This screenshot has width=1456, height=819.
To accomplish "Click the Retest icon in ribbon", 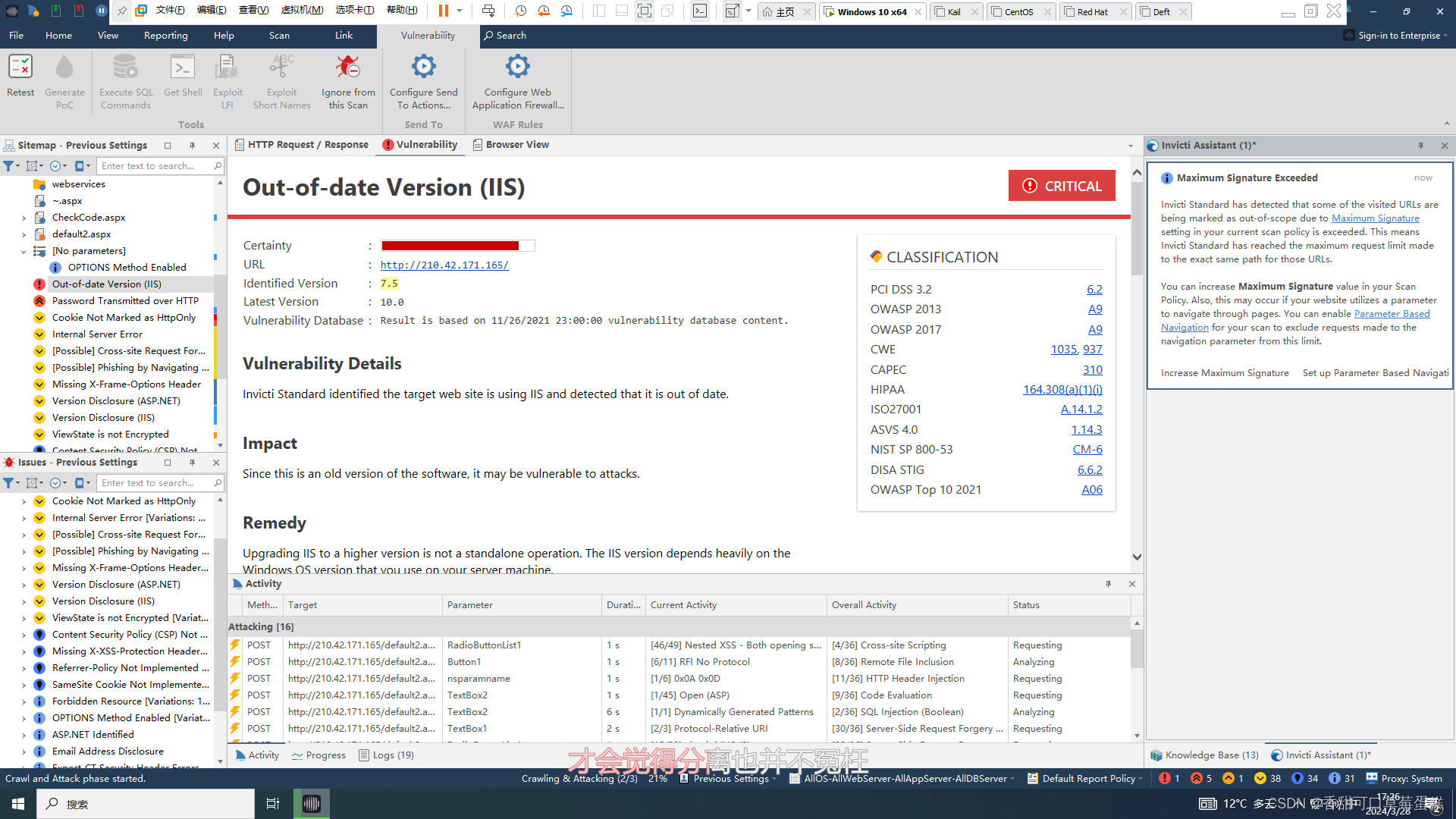I will [x=20, y=68].
